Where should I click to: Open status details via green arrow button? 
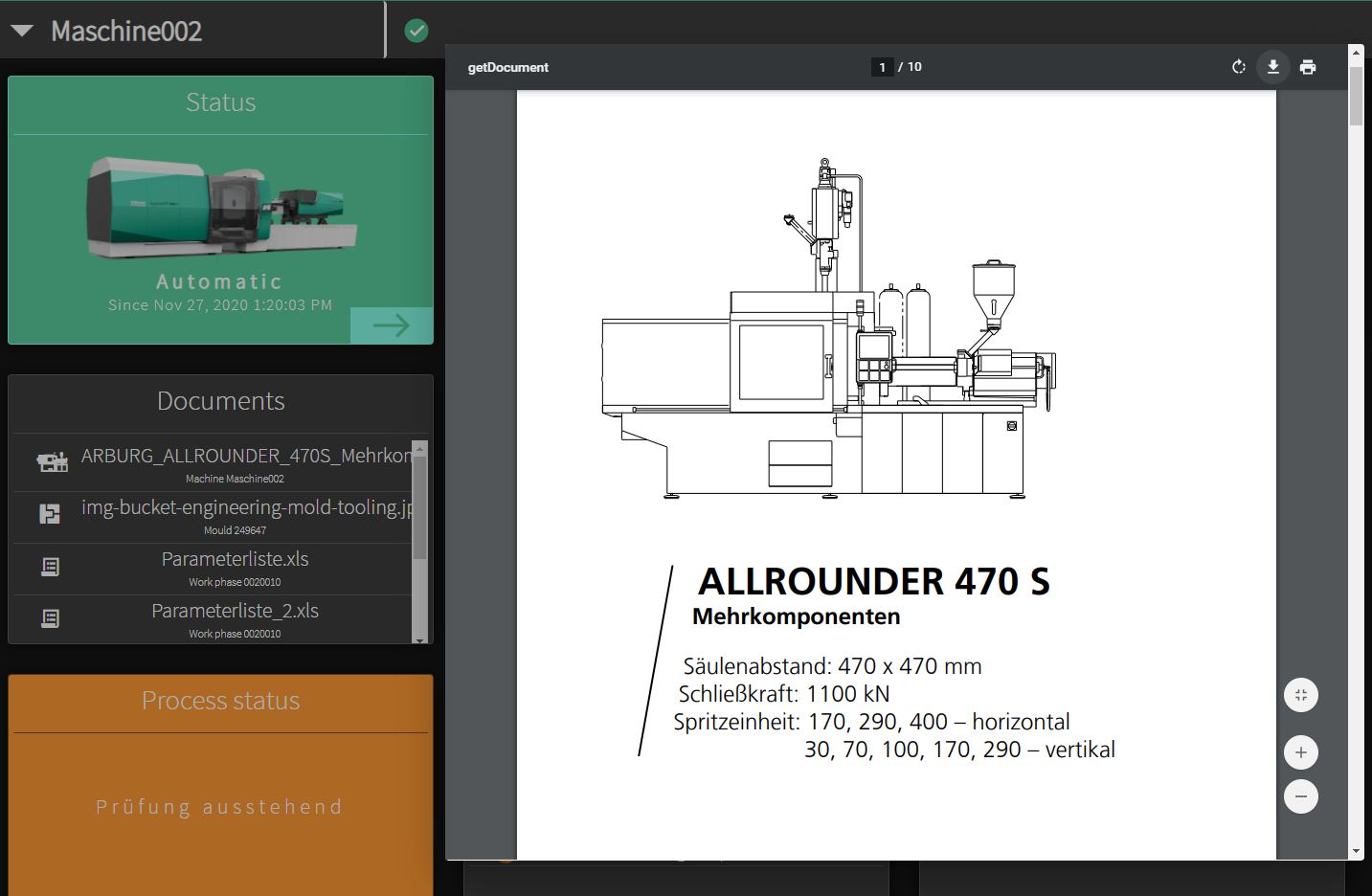point(392,325)
